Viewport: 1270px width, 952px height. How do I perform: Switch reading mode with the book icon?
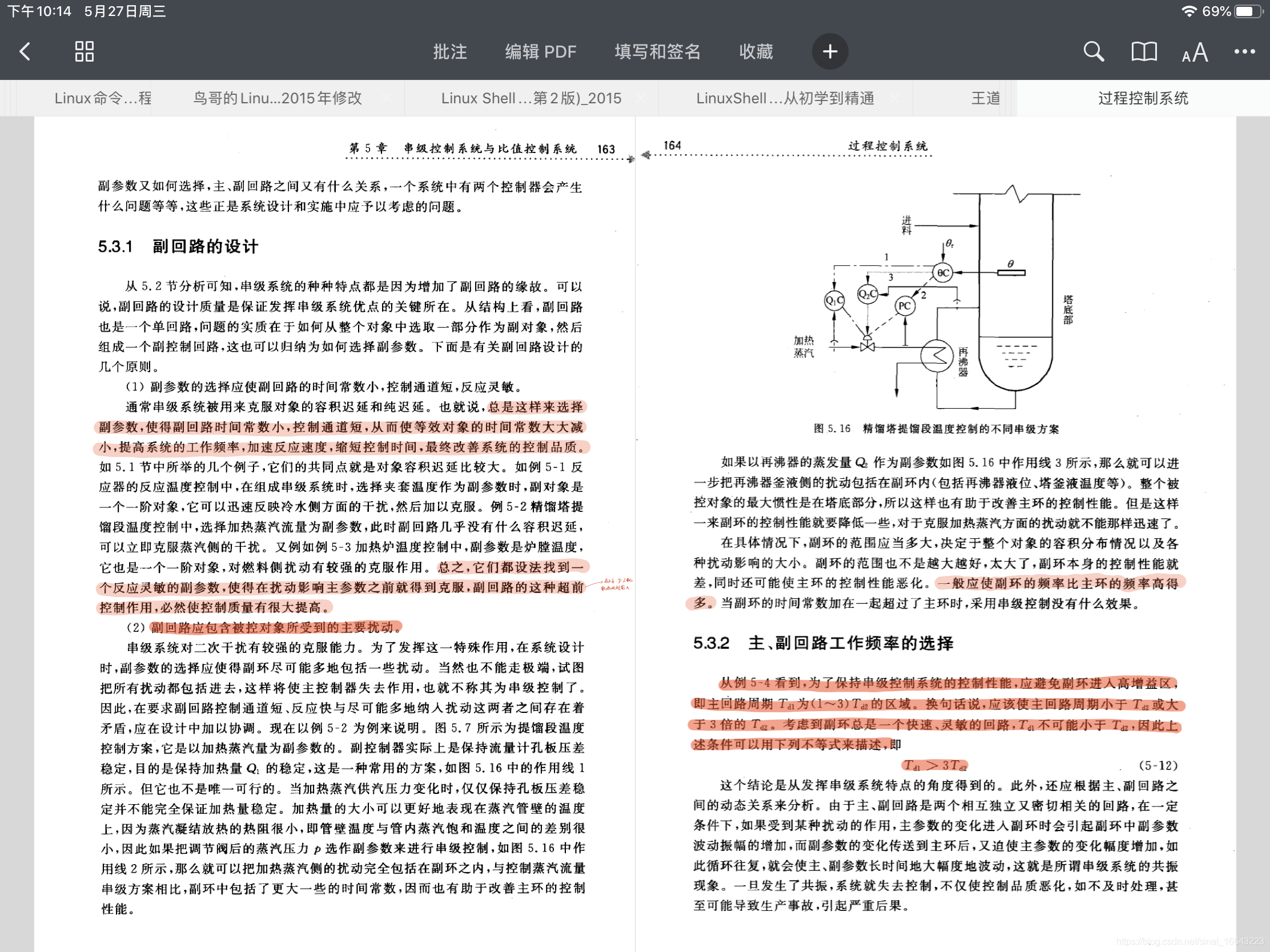click(x=1144, y=51)
